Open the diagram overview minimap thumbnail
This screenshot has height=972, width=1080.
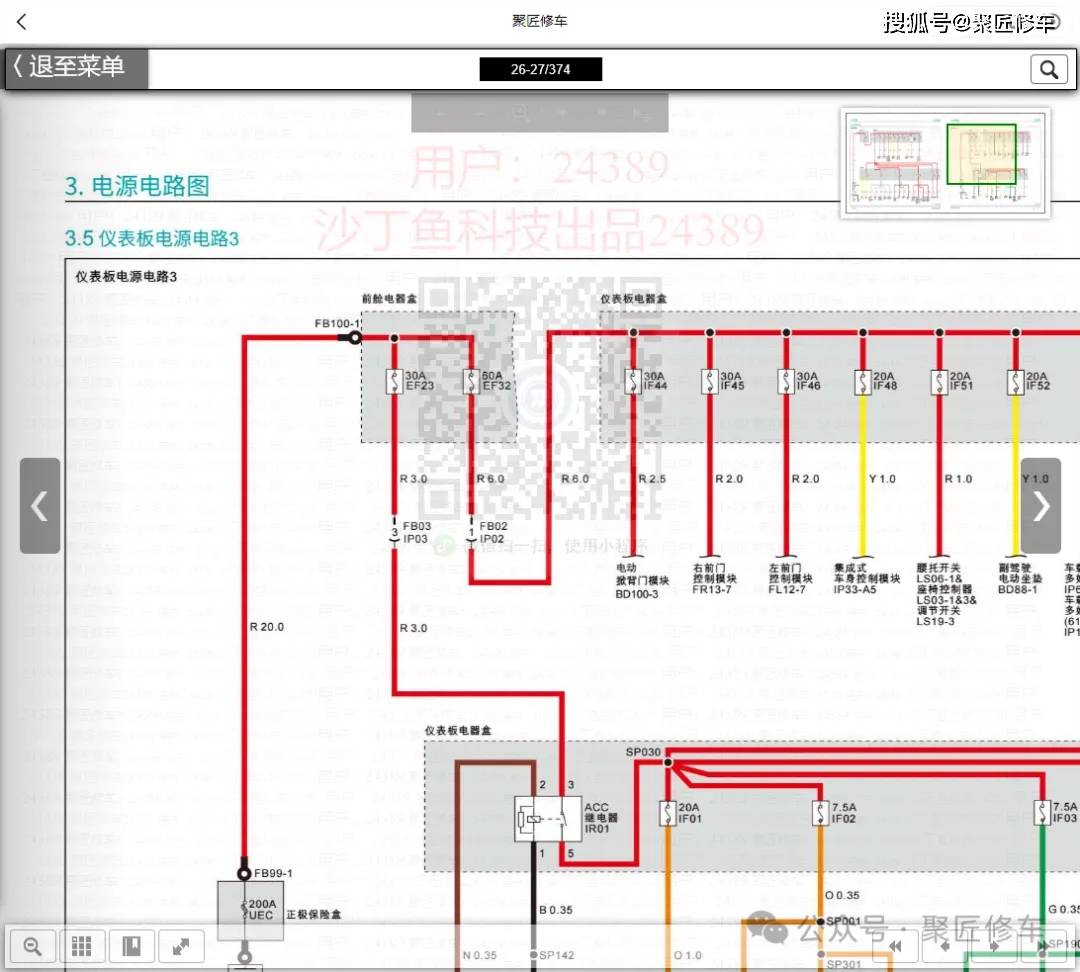(x=945, y=163)
